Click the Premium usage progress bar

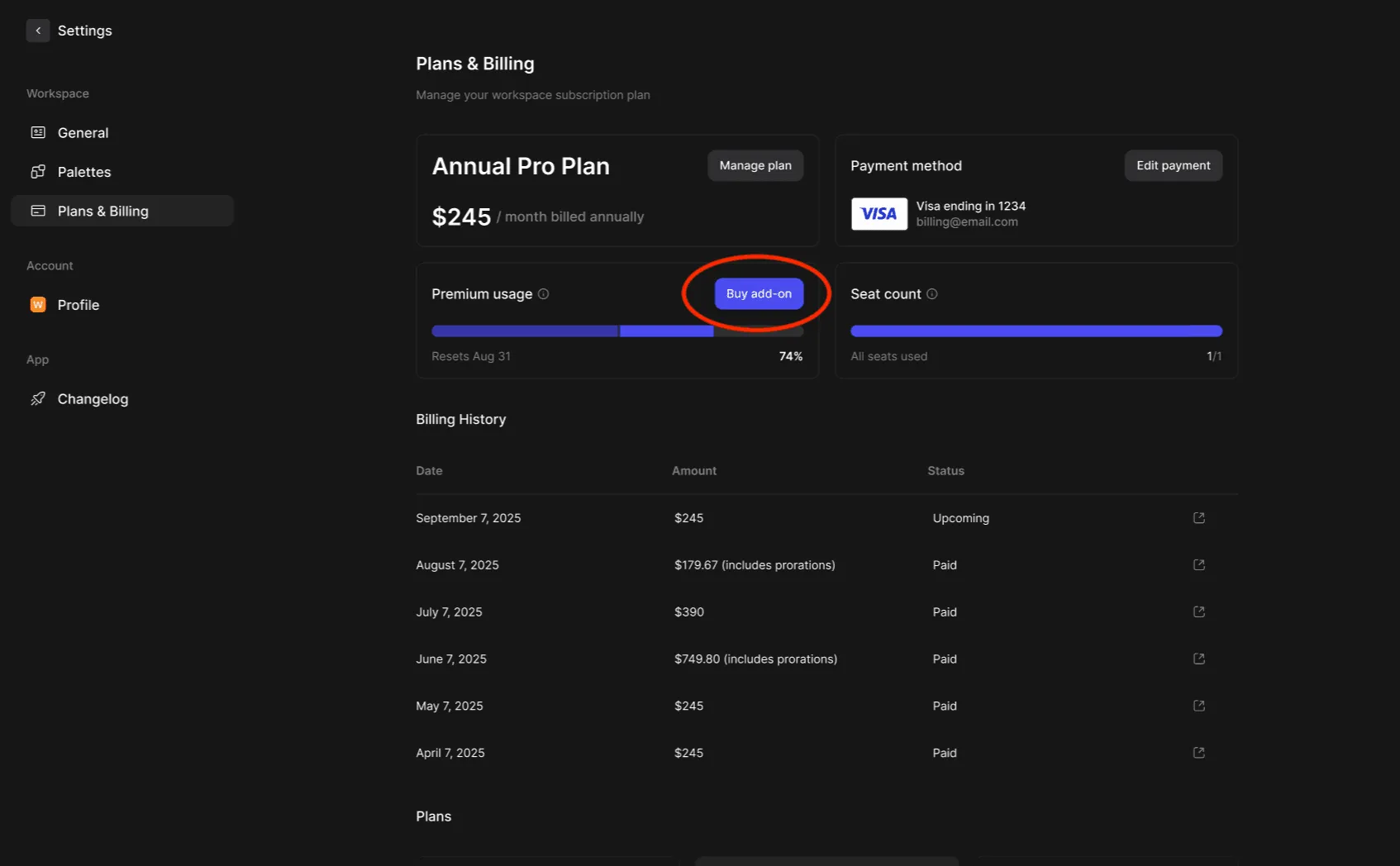pos(617,331)
